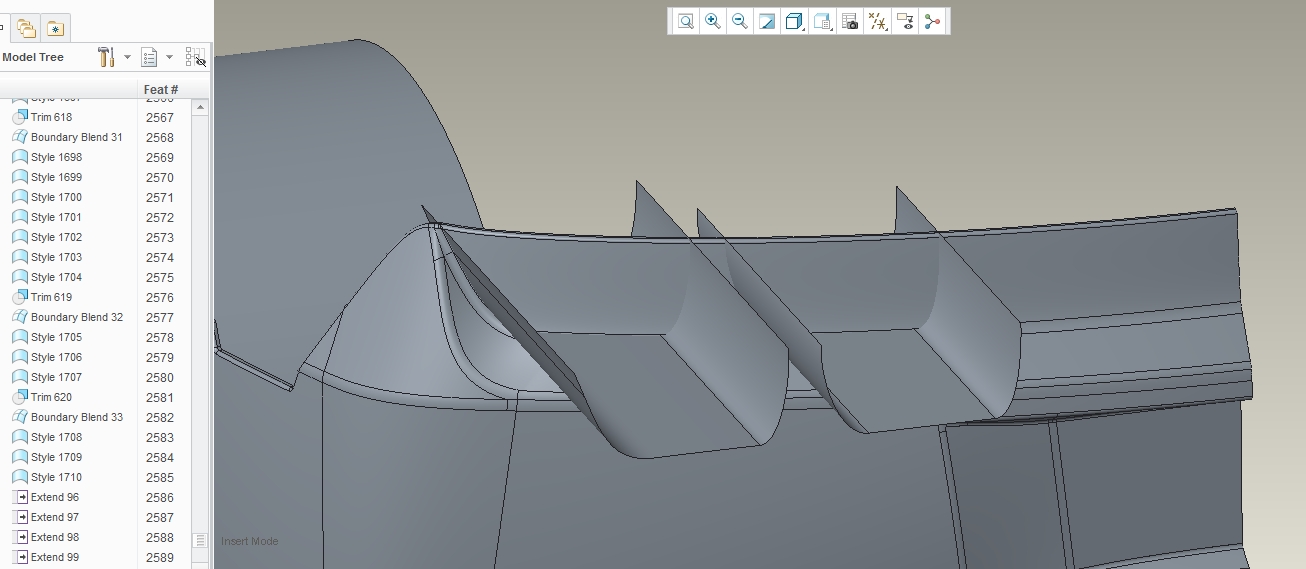This screenshot has height=569, width=1306.
Task: Click the Boundary Blend 31 feature icon
Action: [20, 137]
